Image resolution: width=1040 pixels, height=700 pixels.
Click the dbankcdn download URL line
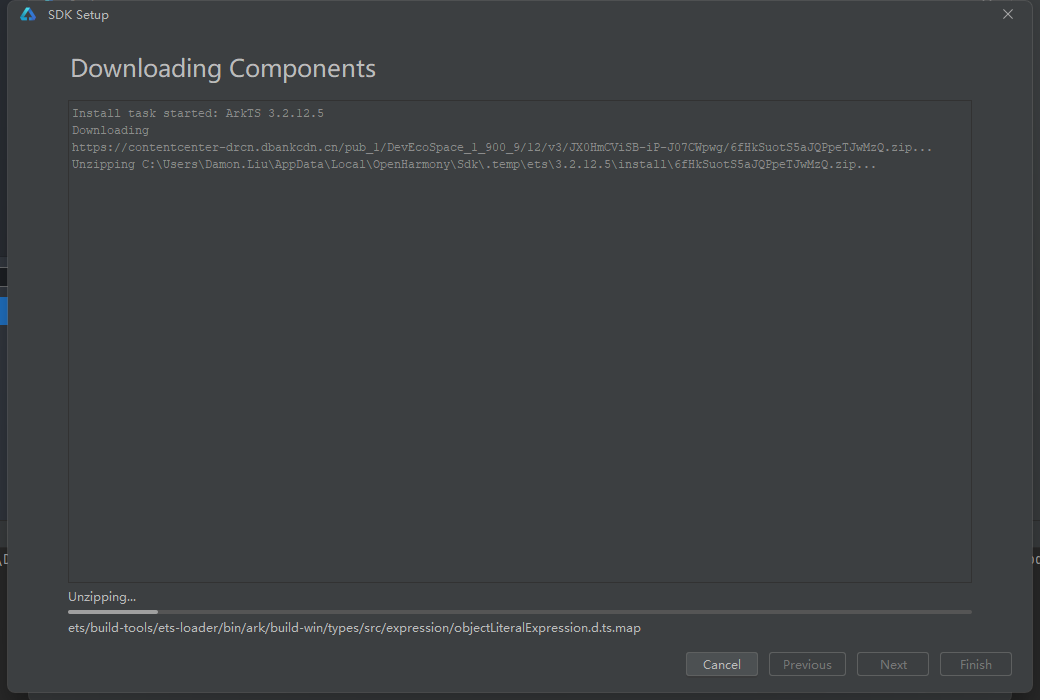(x=502, y=147)
